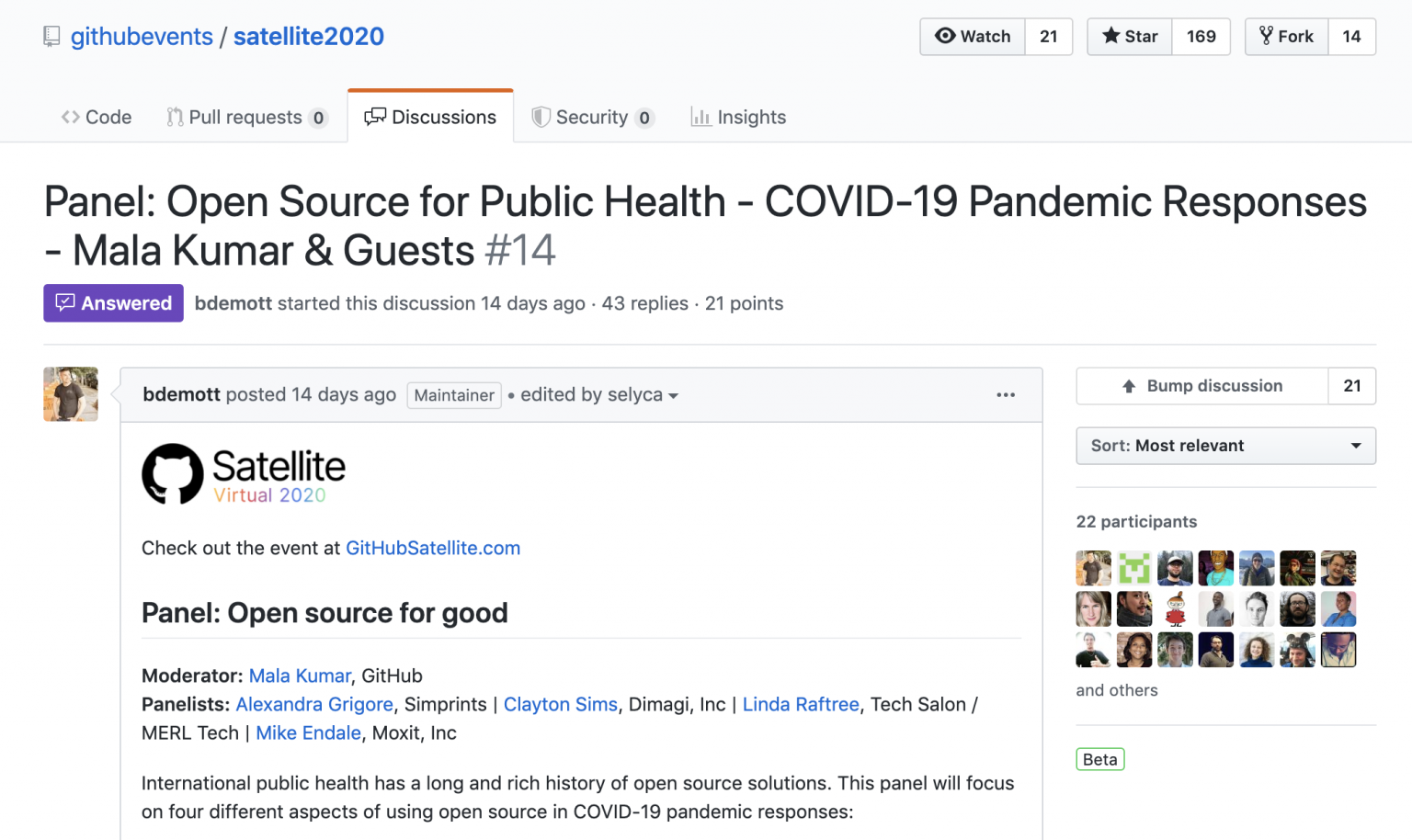Click a participant avatar in the sidebar
1412x840 pixels.
(x=1093, y=567)
